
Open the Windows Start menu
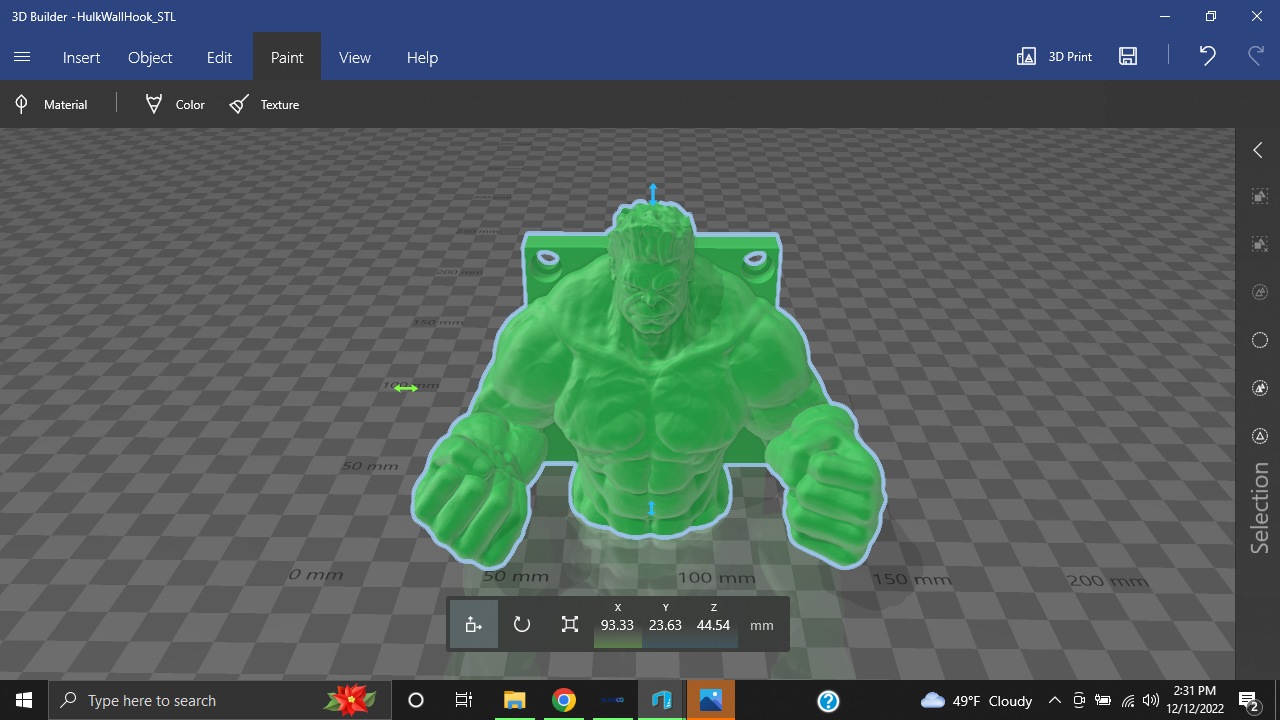(24, 700)
